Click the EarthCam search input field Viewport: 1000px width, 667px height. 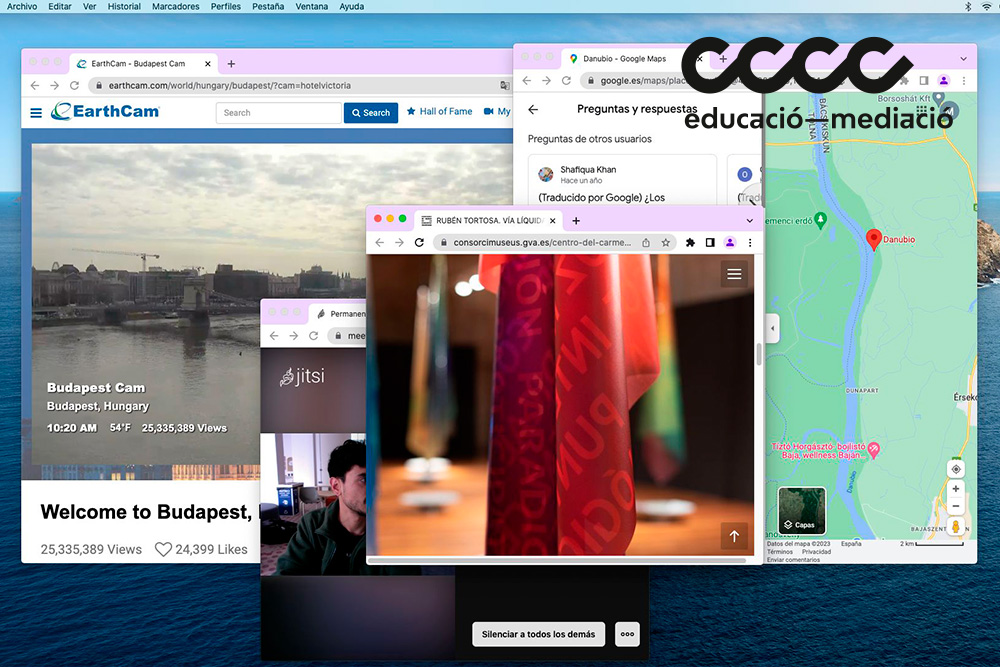click(x=278, y=113)
